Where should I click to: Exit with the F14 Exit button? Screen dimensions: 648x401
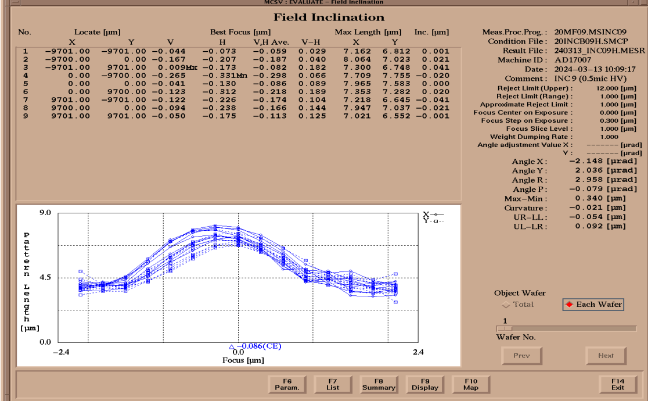617,383
